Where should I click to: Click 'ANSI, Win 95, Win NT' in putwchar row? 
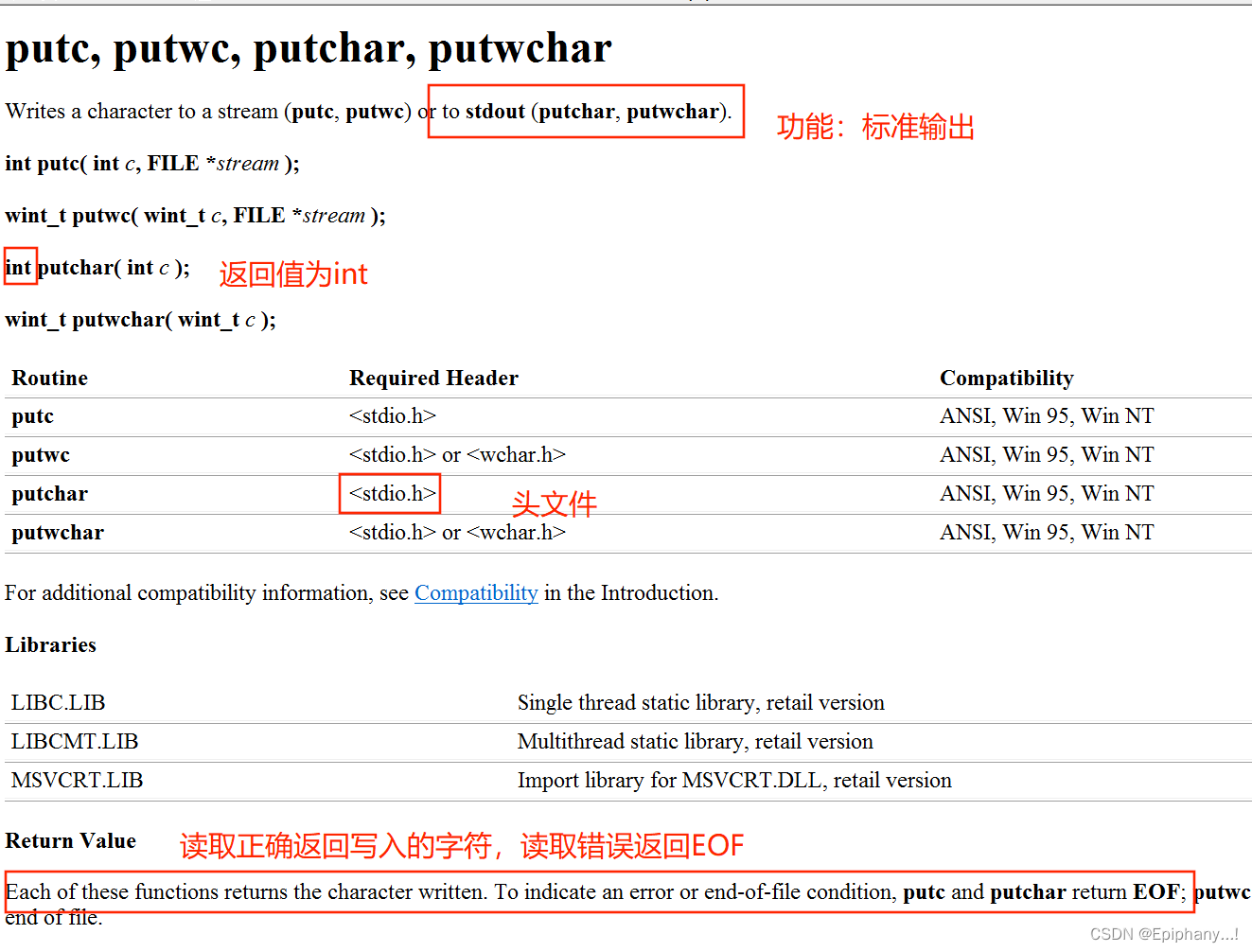[1047, 533]
